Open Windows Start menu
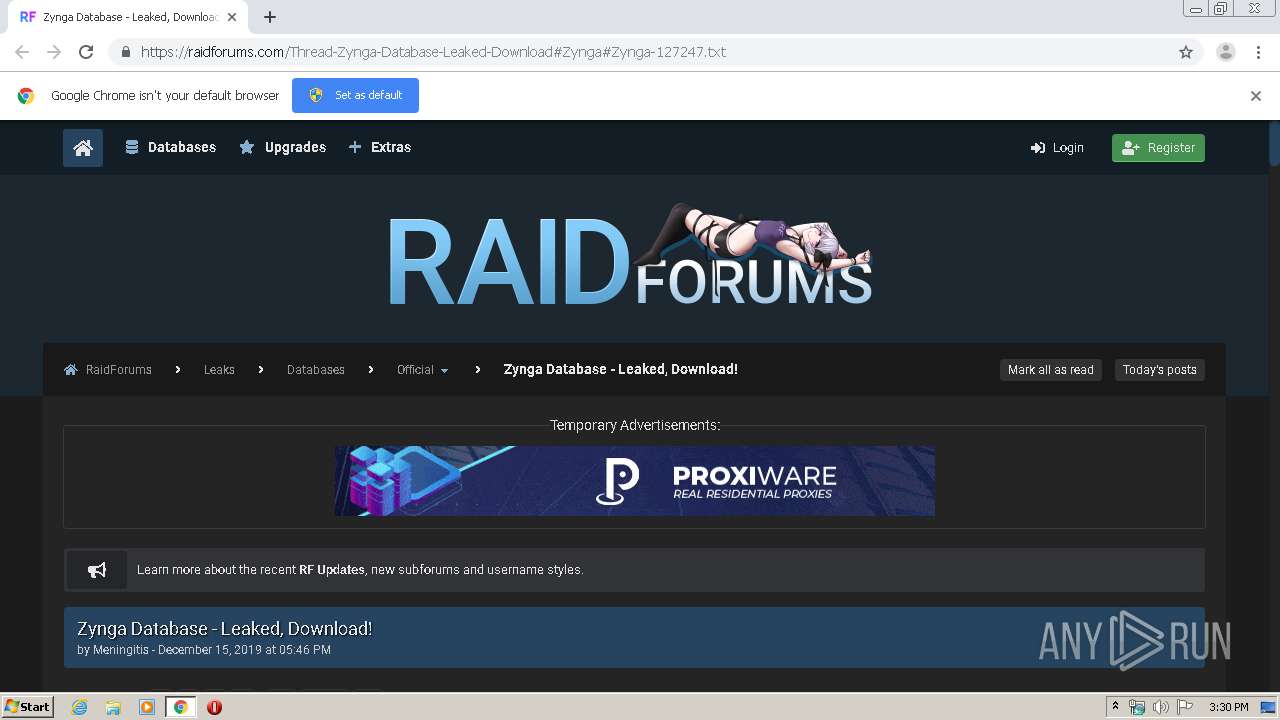This screenshot has height=720, width=1280. pyautogui.click(x=28, y=706)
